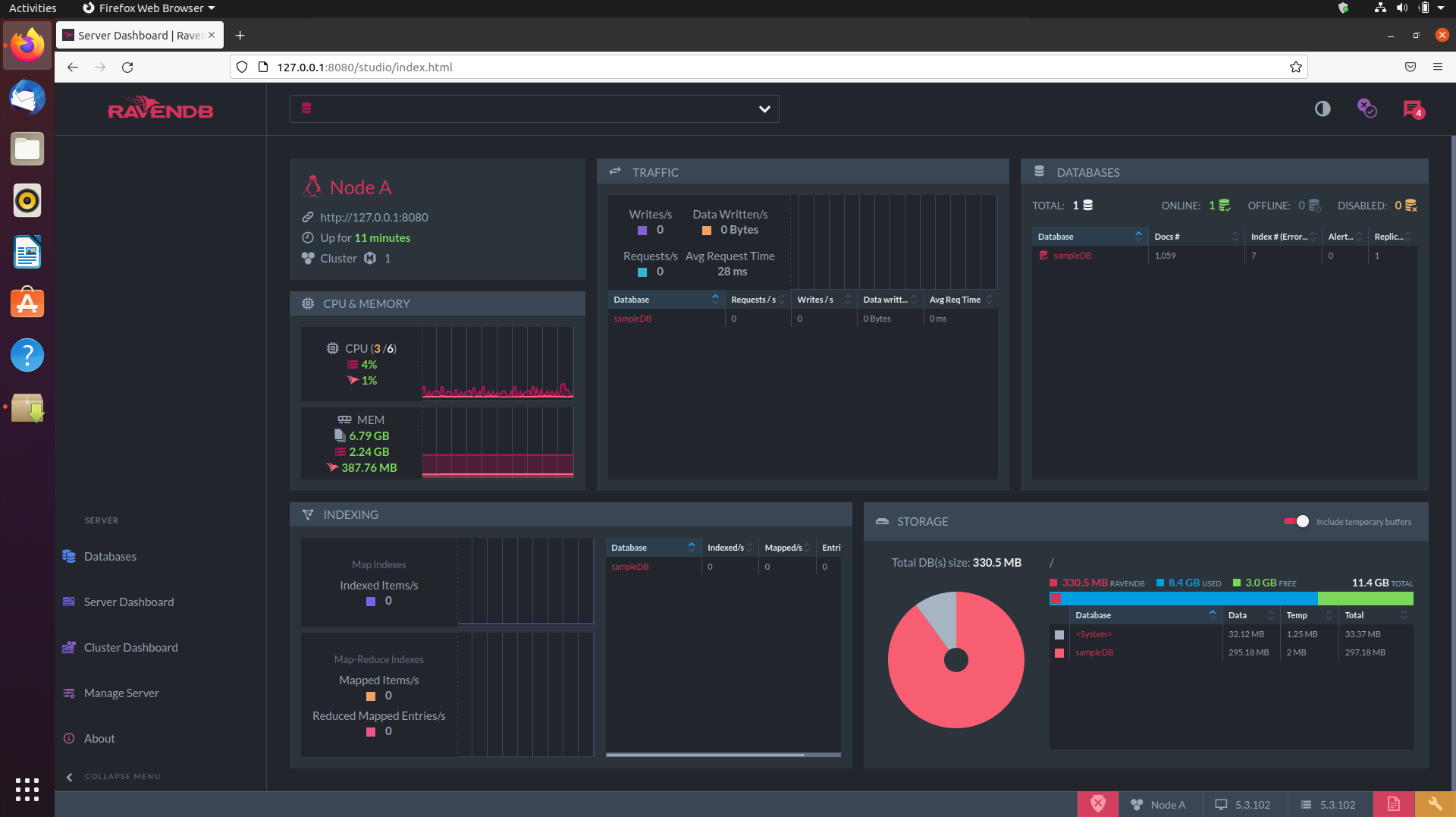This screenshot has height=817, width=1456.
Task: Open the cluster operations status icon
Action: 1367,108
